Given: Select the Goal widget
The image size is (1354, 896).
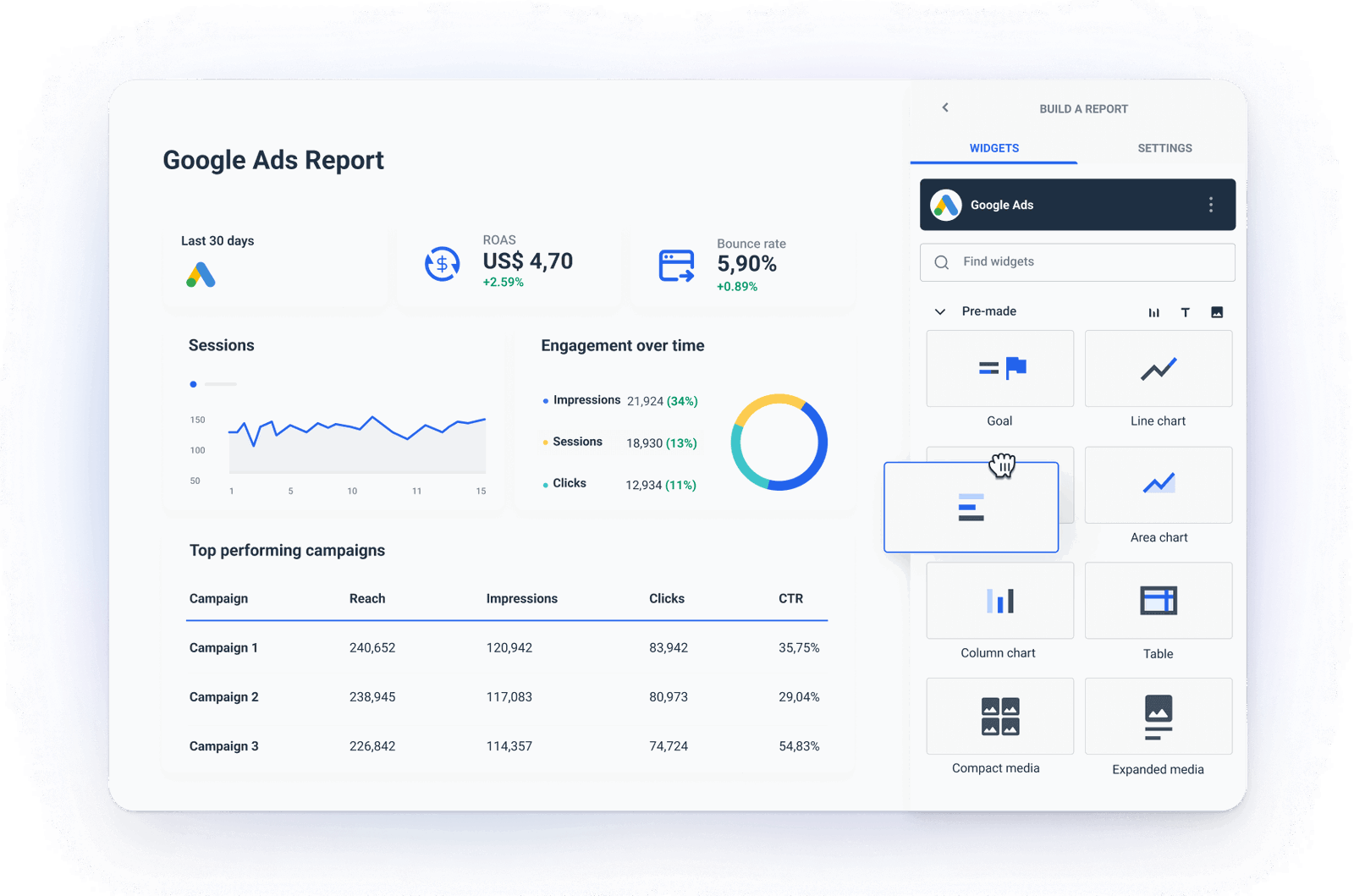Looking at the screenshot, I should tap(999, 369).
